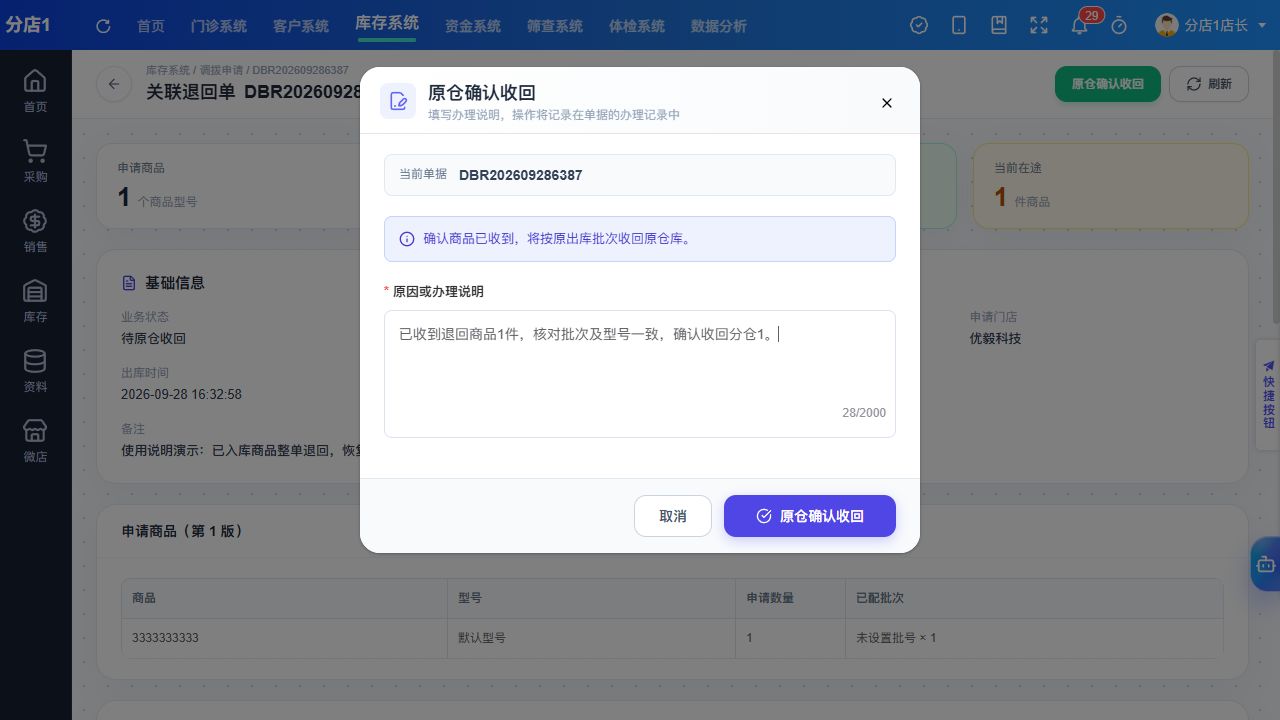The height and width of the screenshot is (720, 1280).
Task: Switch to the 数据分析 tab
Action: click(x=719, y=26)
